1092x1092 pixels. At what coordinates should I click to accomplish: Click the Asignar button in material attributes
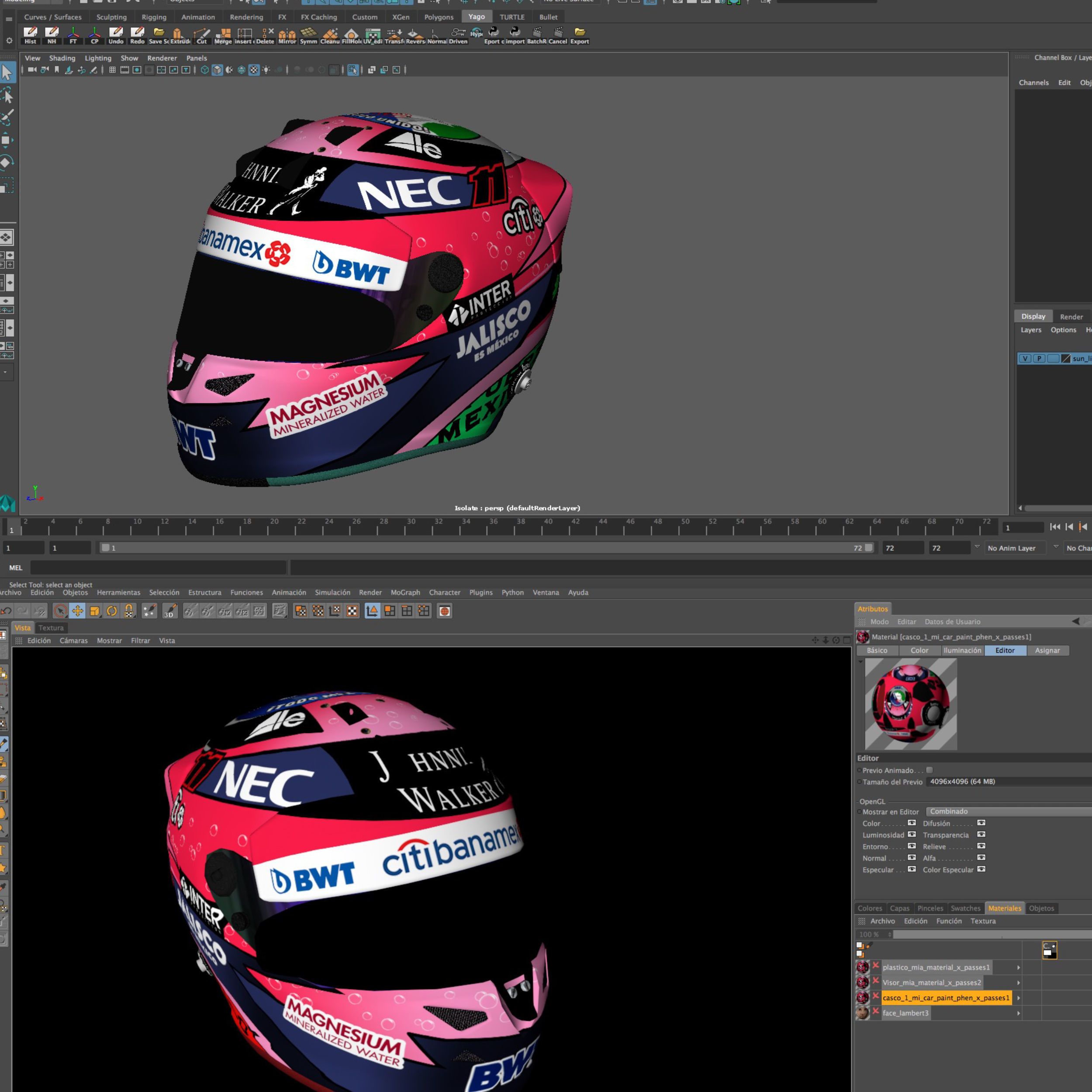1047,650
